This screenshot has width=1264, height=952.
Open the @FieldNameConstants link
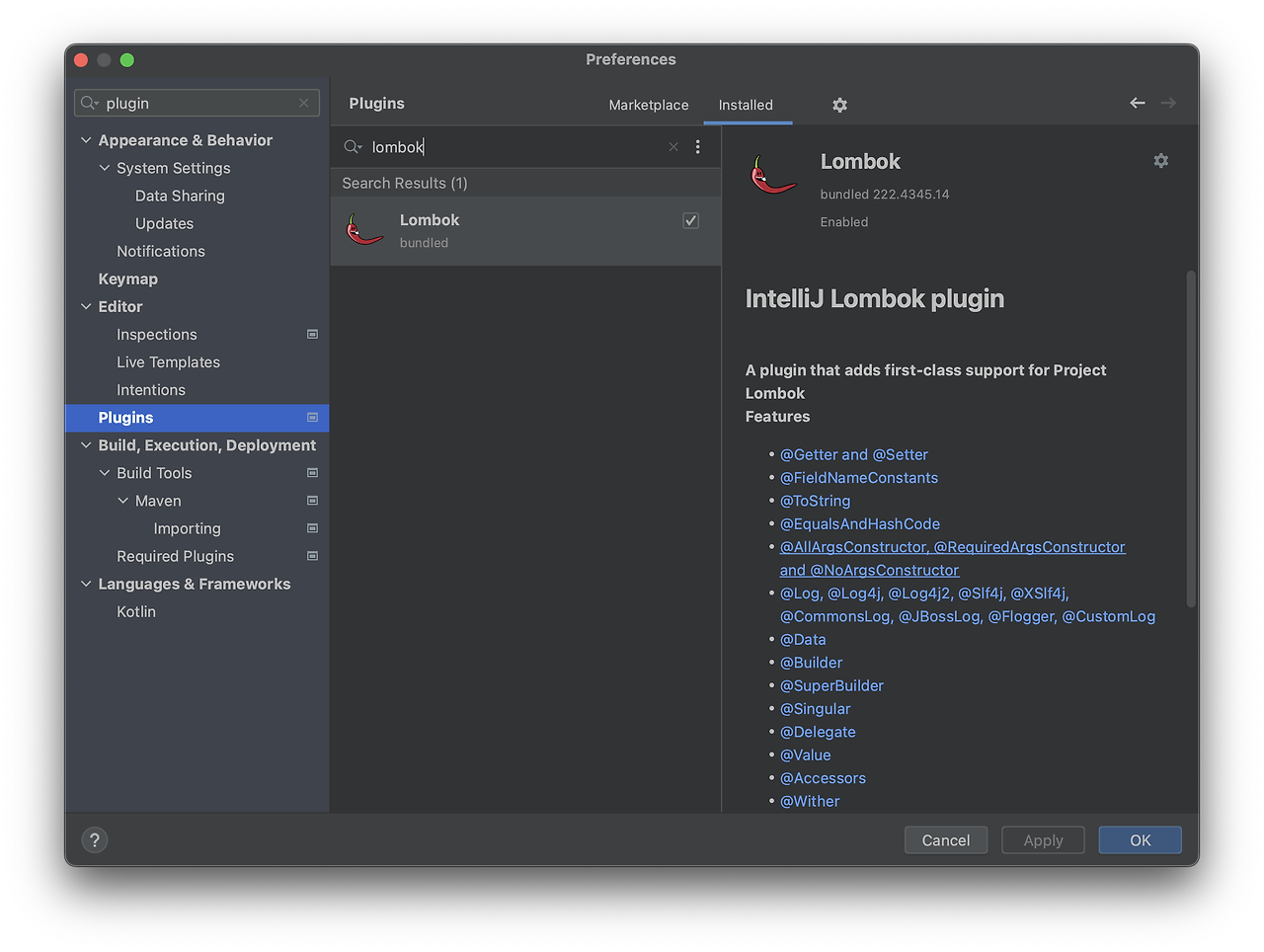tap(859, 478)
